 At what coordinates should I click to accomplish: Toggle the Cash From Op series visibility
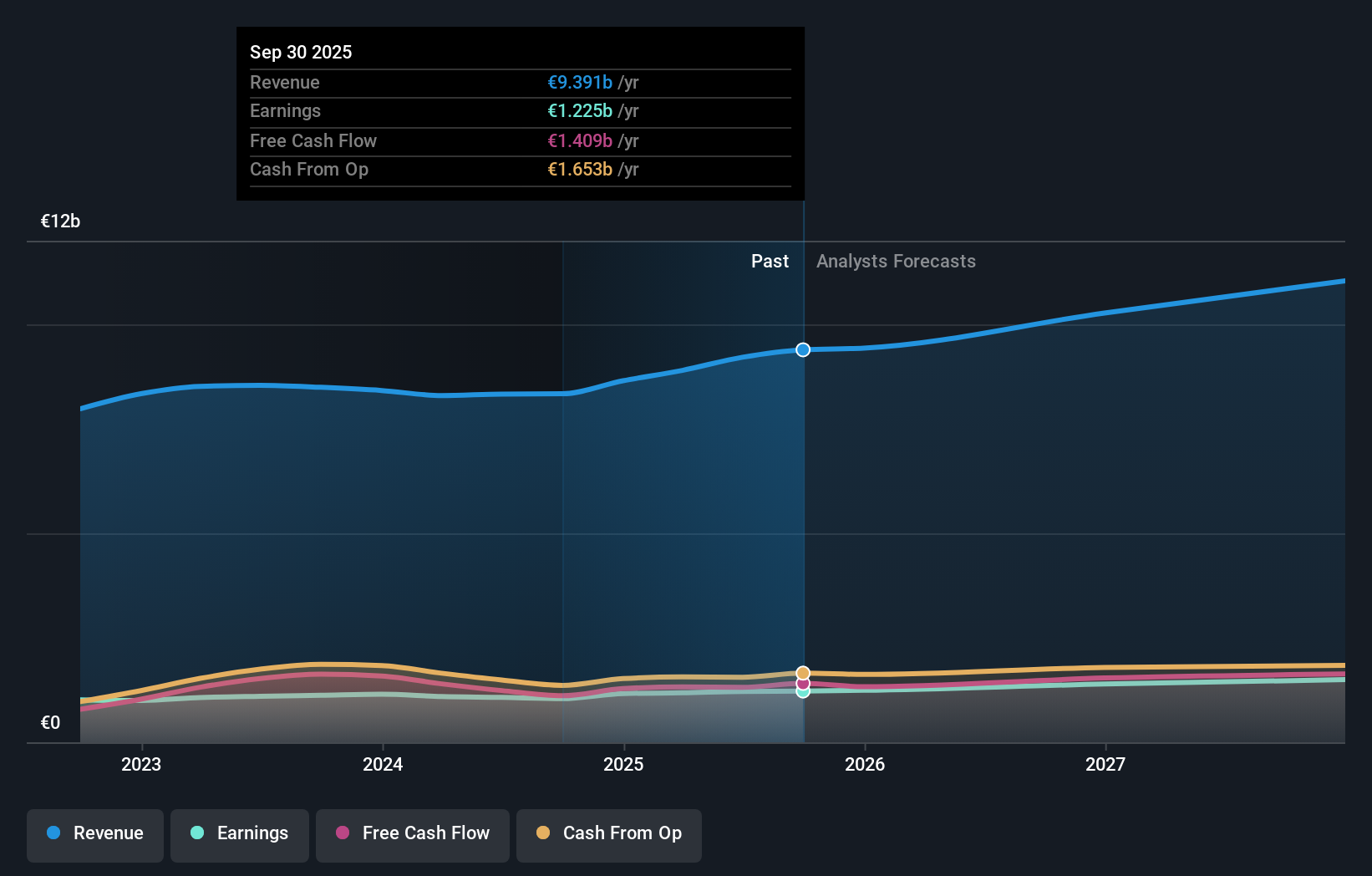pyautogui.click(x=609, y=835)
